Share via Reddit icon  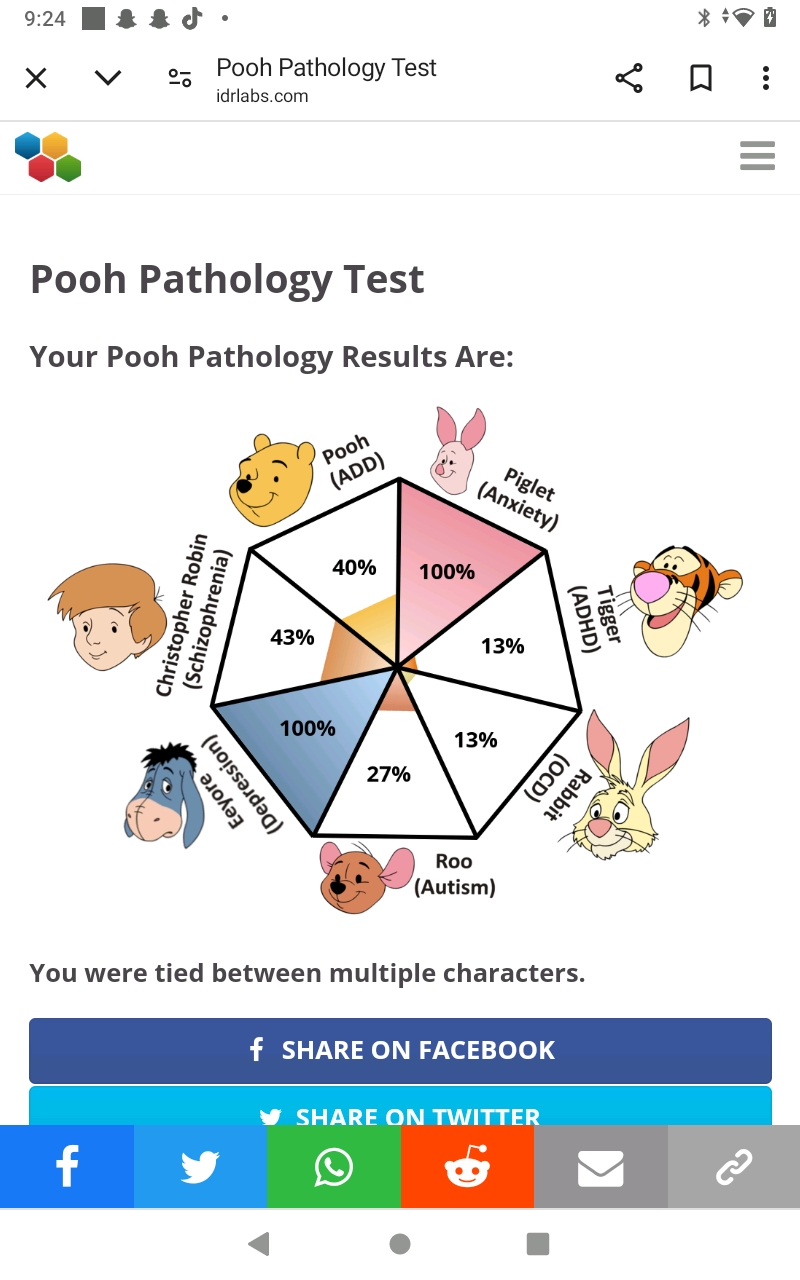click(x=467, y=1167)
